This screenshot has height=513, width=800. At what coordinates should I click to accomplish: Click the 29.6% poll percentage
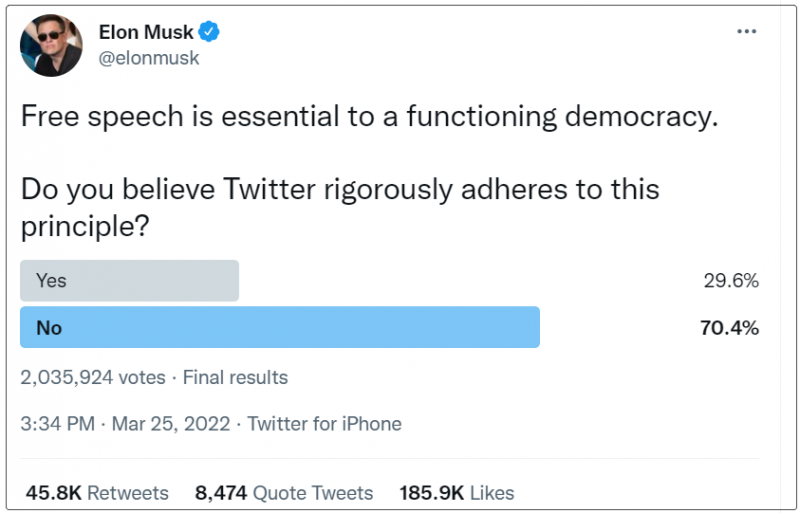pyautogui.click(x=731, y=281)
